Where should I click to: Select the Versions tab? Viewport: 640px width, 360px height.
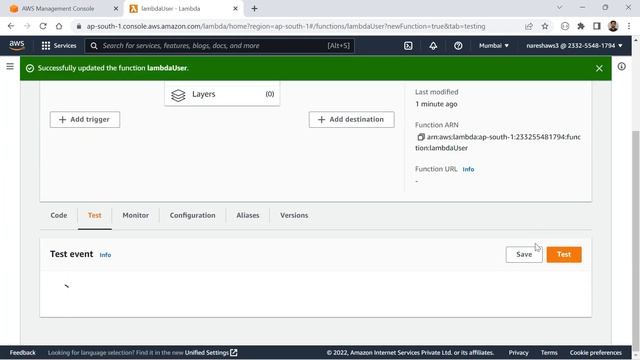294,215
